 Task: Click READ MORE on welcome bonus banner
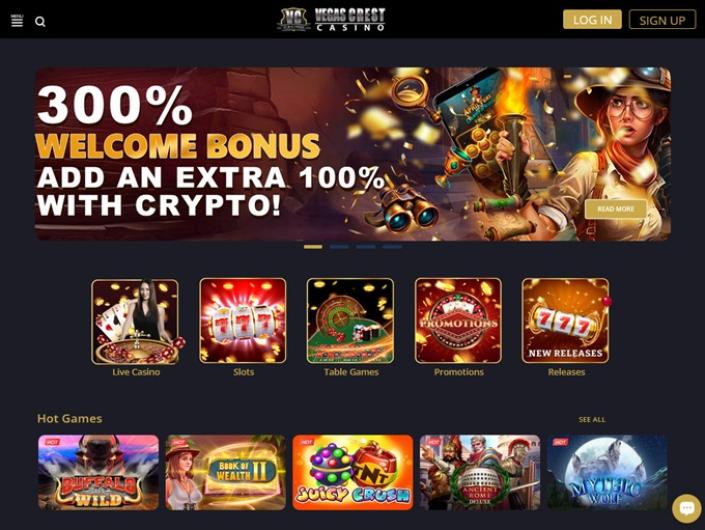tap(616, 209)
